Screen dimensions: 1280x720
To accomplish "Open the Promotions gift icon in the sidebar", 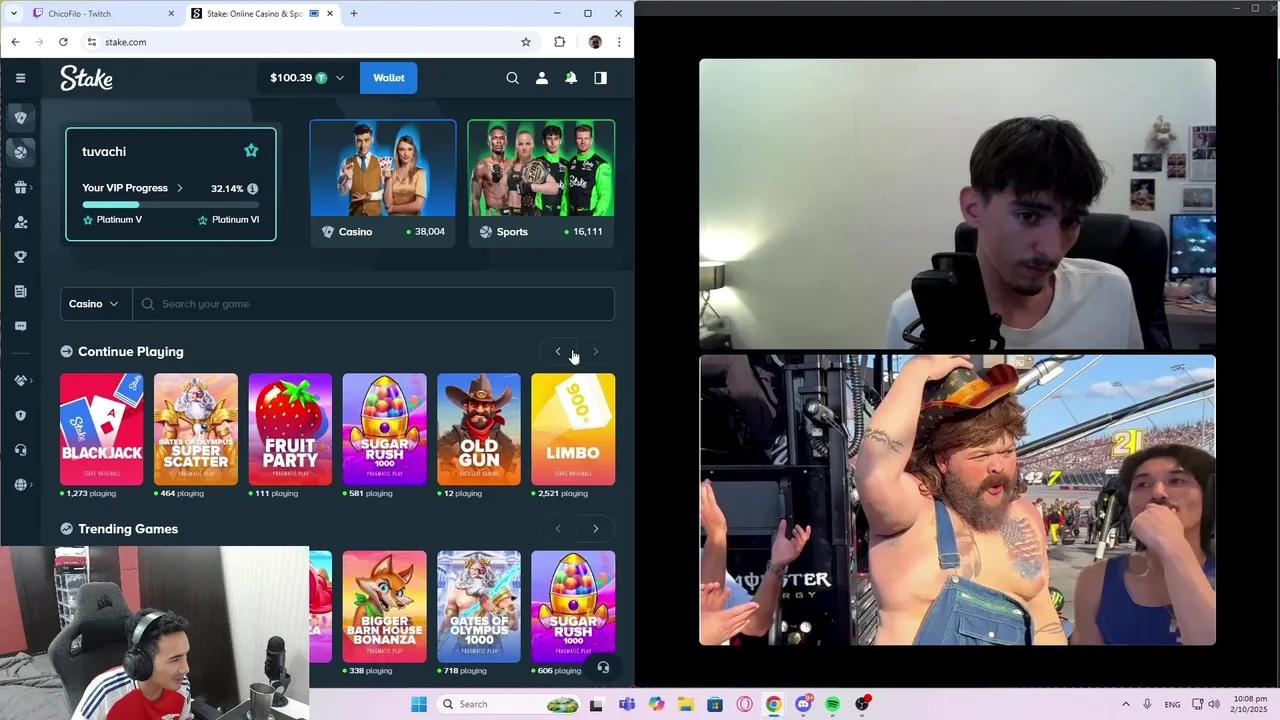I will (x=20, y=187).
